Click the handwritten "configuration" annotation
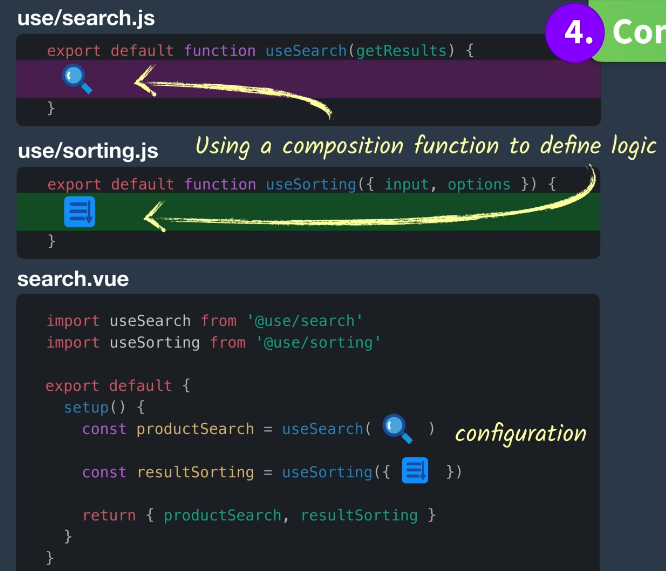 point(520,433)
